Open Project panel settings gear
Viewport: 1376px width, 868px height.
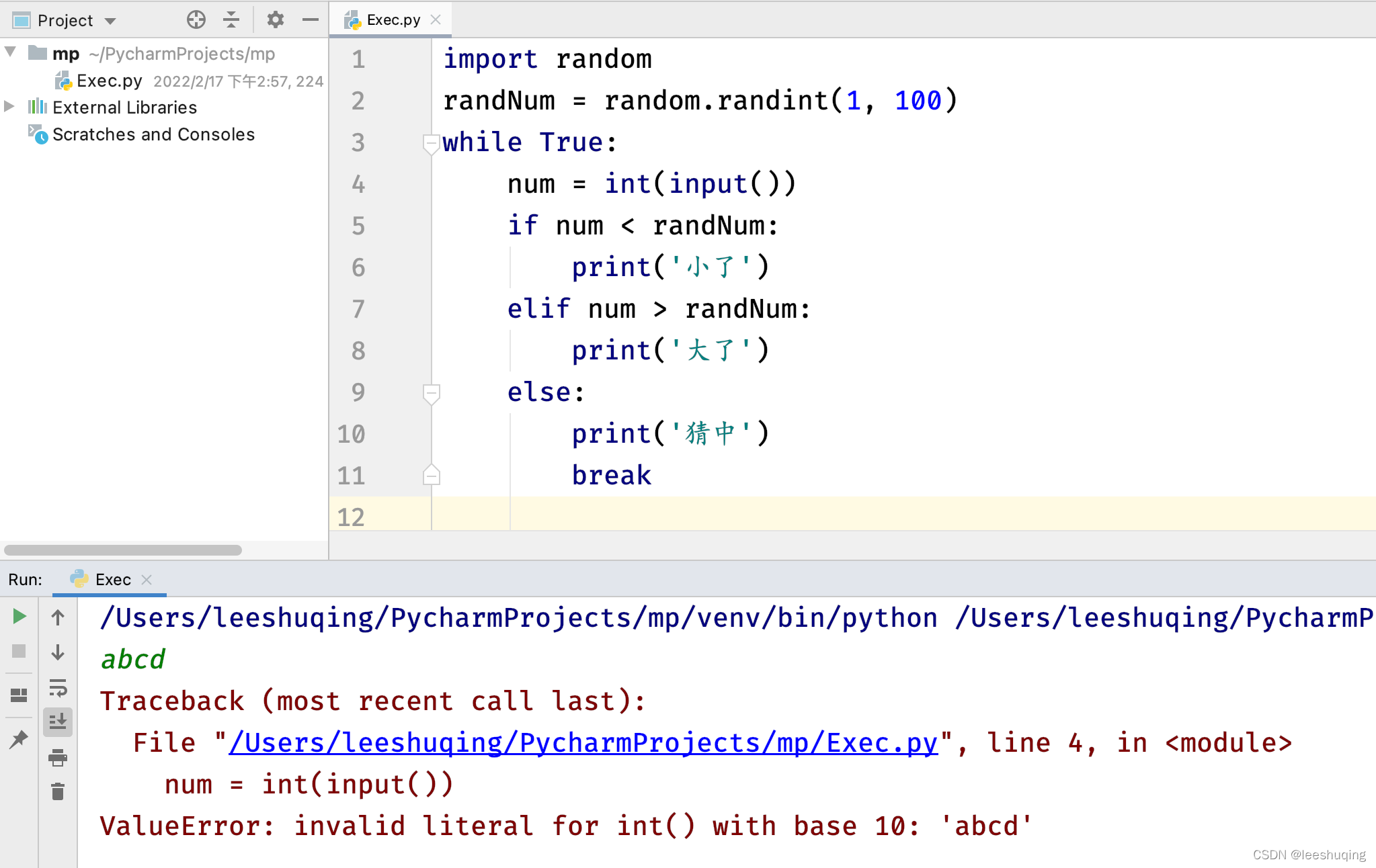pos(275,20)
